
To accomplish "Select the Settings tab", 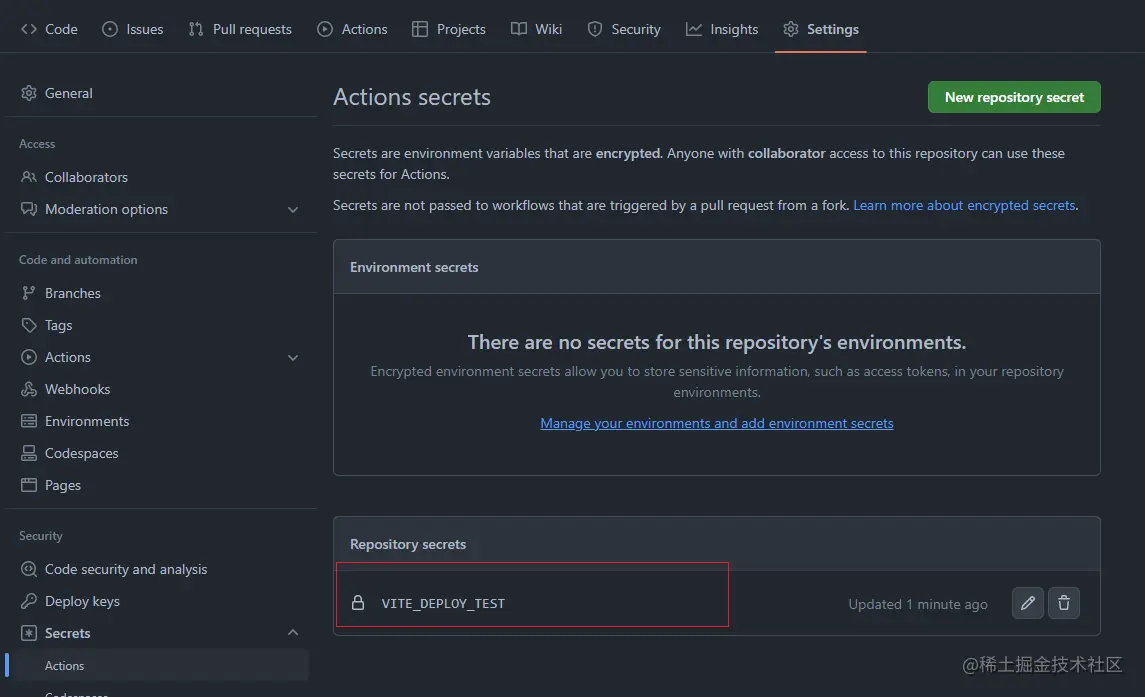I will pyautogui.click(x=821, y=29).
